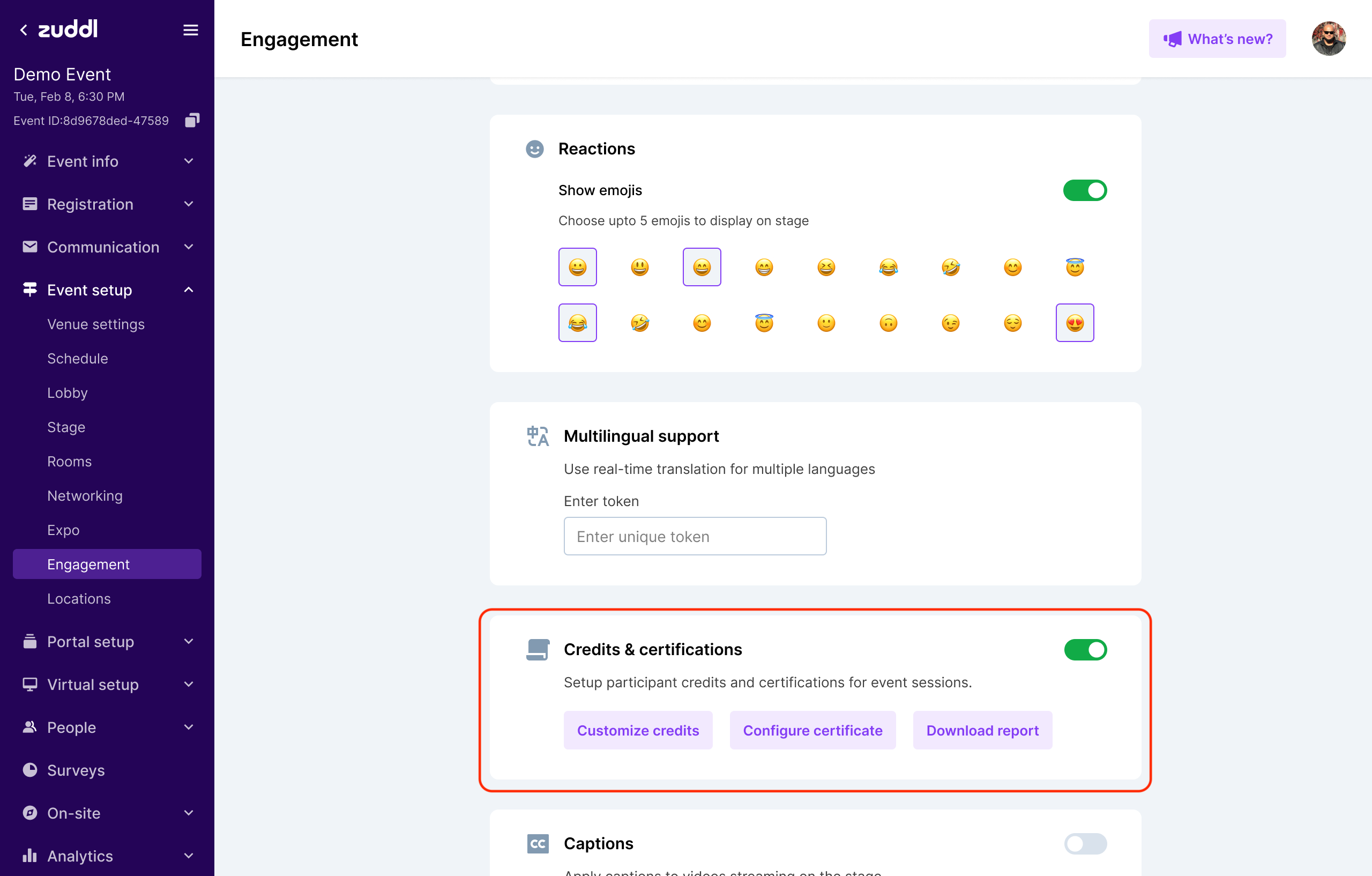This screenshot has height=876, width=1372.
Task: Pick the upside-down face emoji
Action: tap(888, 323)
